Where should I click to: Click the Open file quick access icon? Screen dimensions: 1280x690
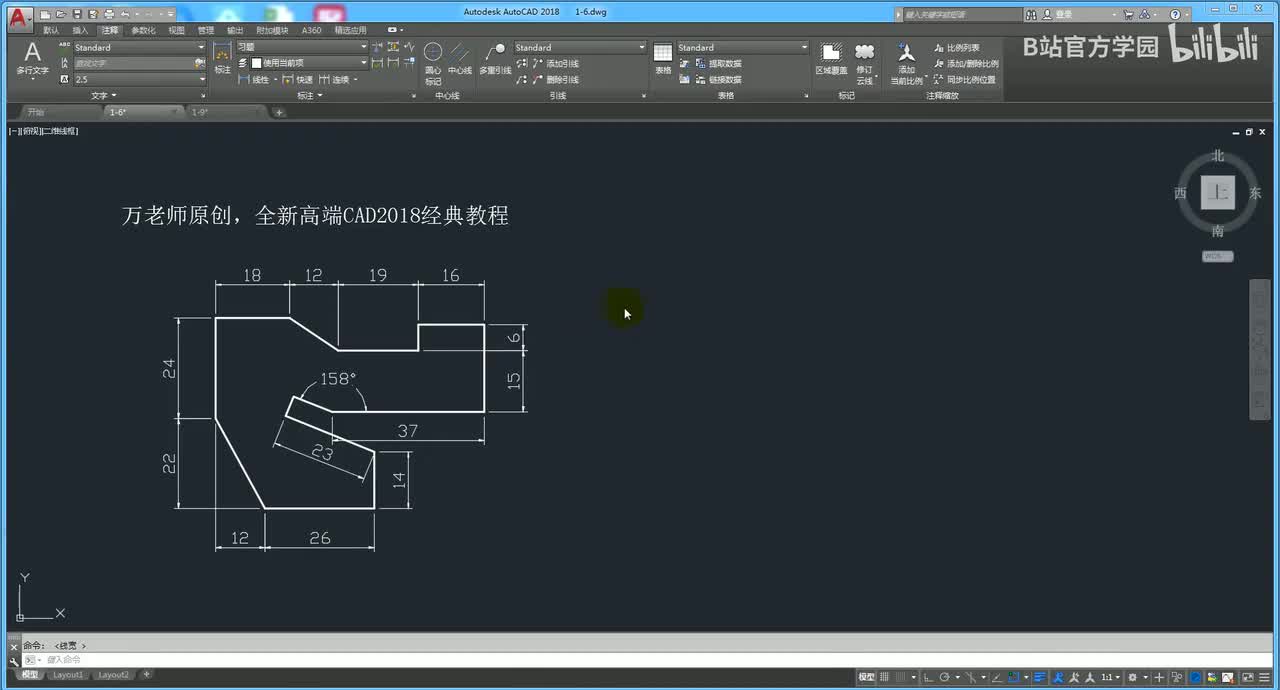pos(61,14)
